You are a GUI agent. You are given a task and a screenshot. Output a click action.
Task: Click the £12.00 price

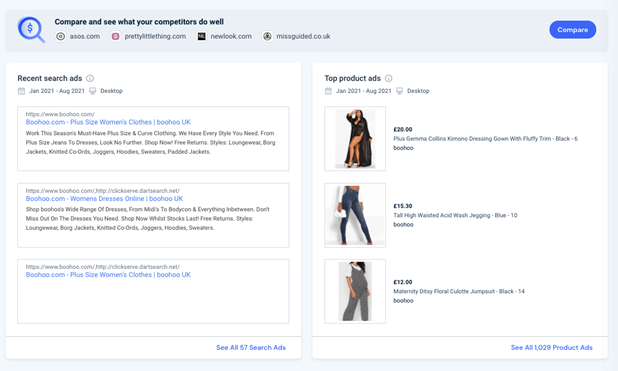(402, 282)
